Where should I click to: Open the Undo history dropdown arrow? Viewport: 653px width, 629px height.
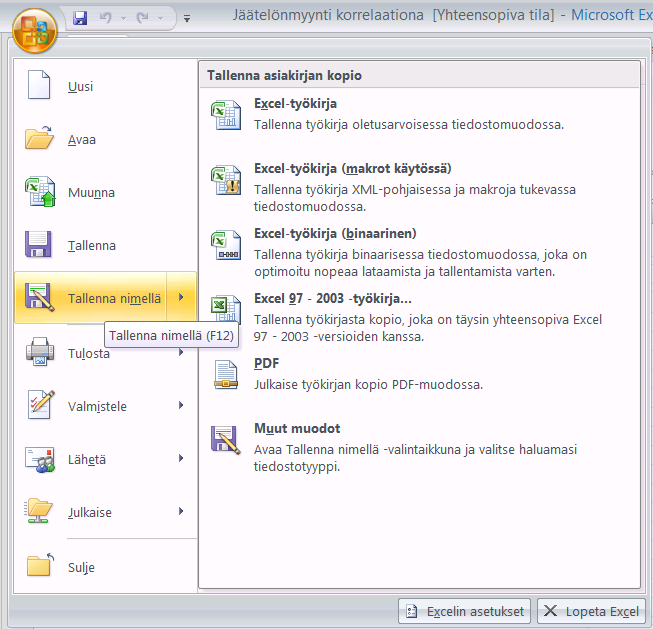(x=123, y=18)
